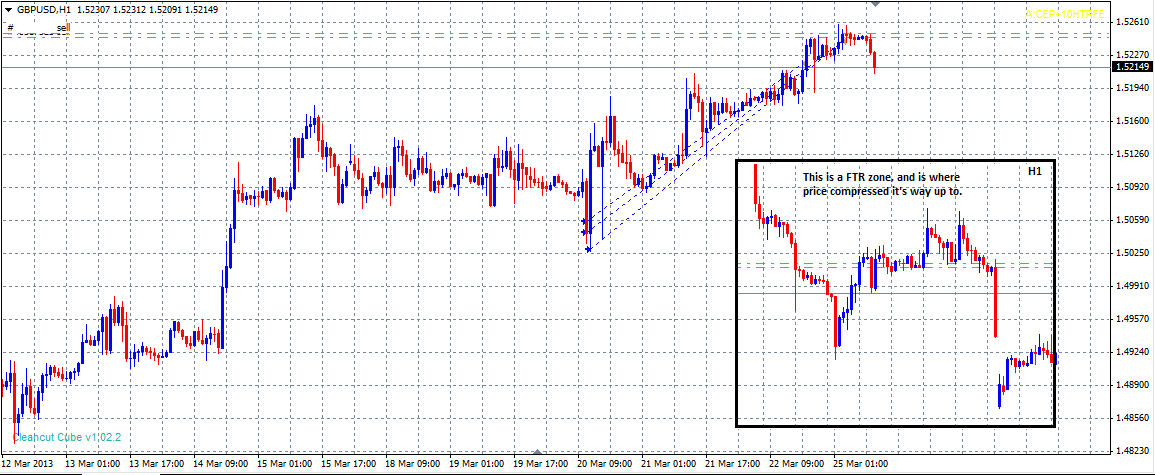Click the black triangle beside GBPUSD,H1
1155x475 pixels.
[x=8, y=9]
